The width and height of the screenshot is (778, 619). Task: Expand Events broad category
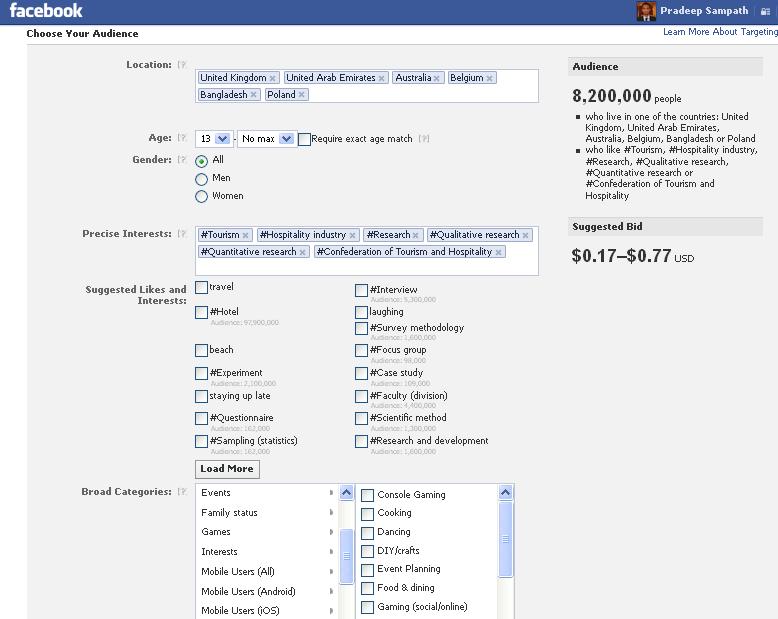point(266,493)
